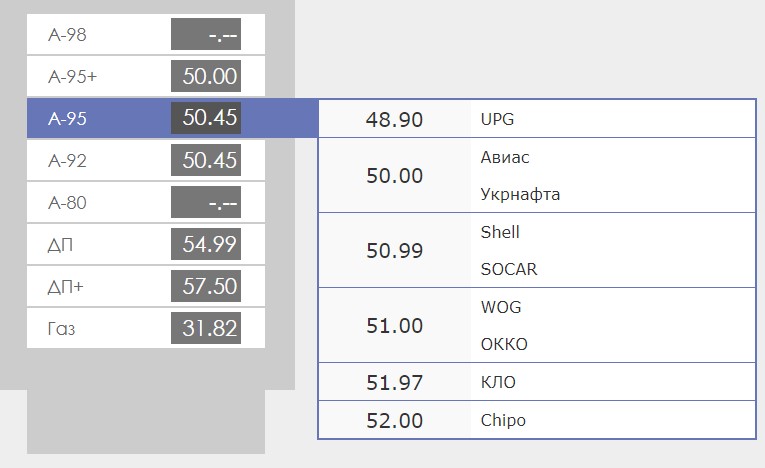Click the 48.90 price cell
This screenshot has height=468, width=765.
(394, 120)
